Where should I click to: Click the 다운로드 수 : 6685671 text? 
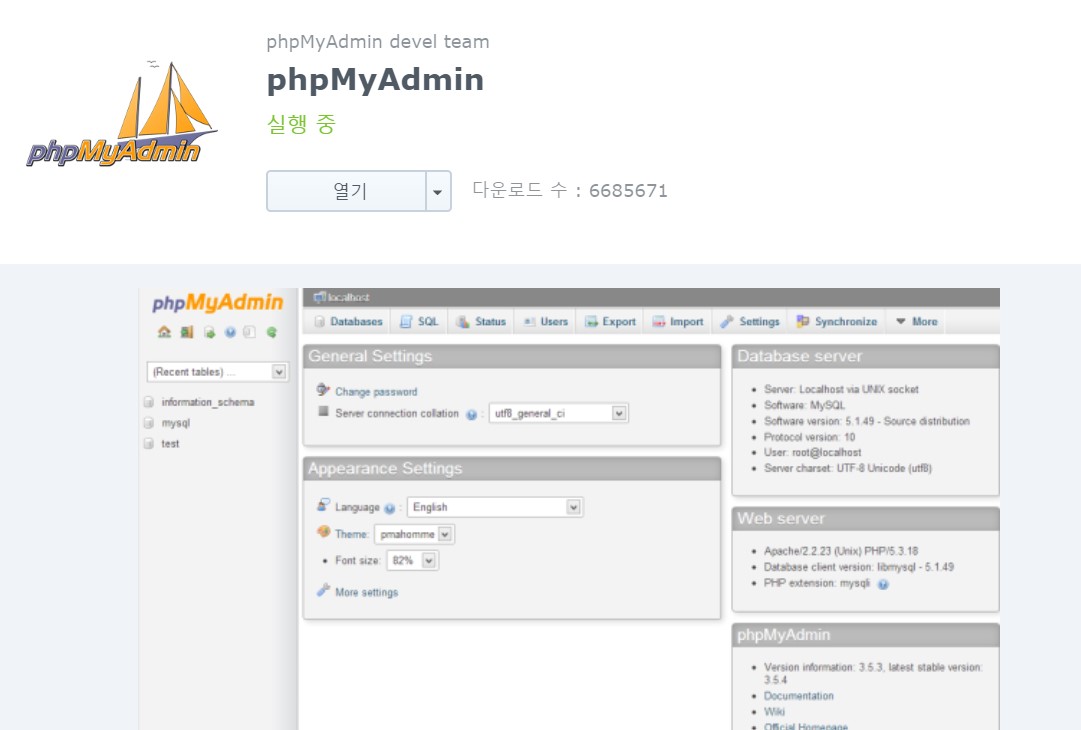(x=569, y=190)
